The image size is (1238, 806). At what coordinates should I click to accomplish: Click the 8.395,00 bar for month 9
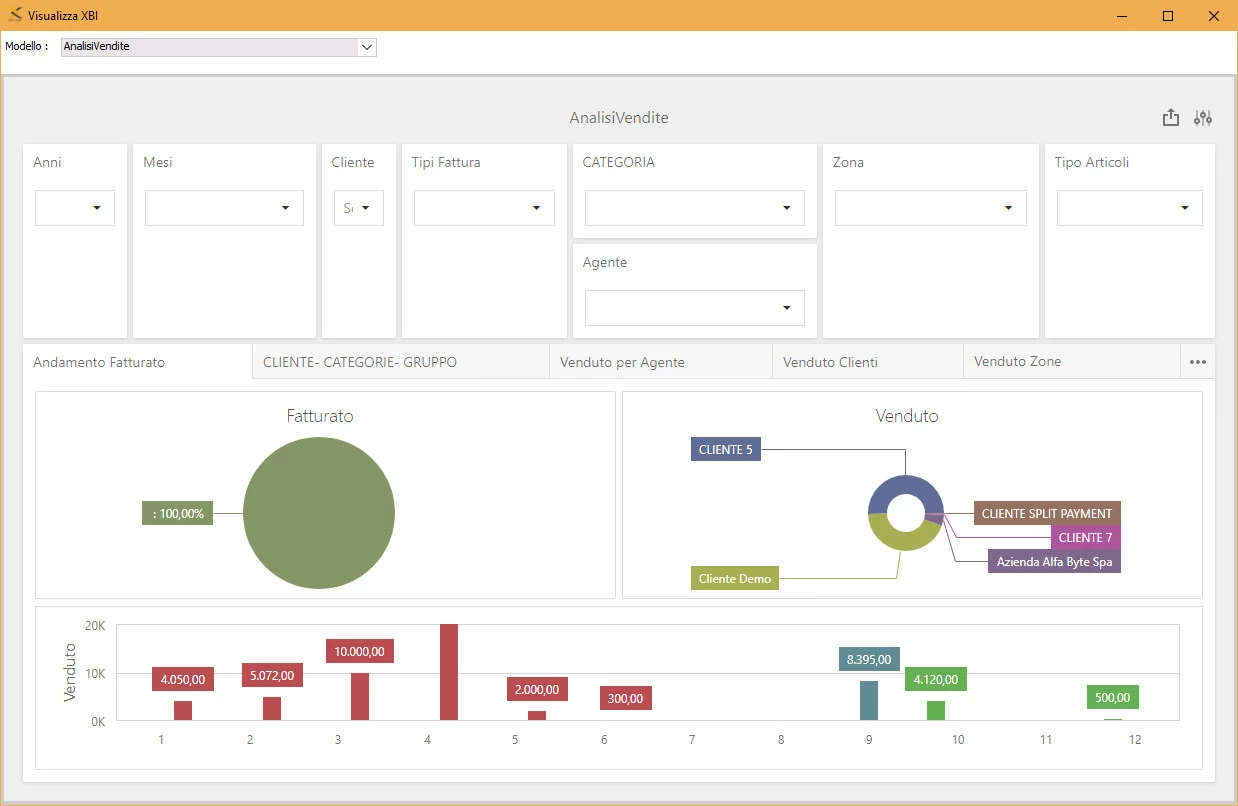click(x=869, y=700)
